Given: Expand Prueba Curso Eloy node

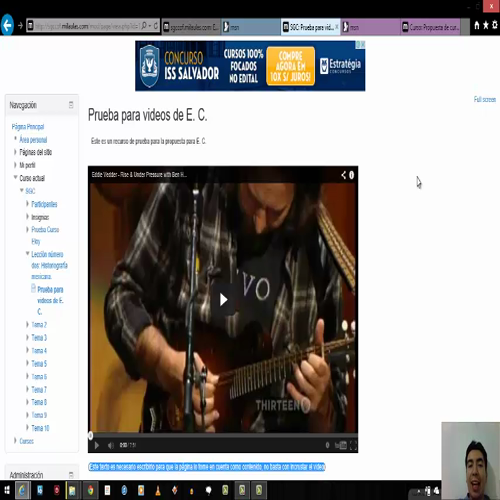Looking at the screenshot, I should [x=28, y=229].
